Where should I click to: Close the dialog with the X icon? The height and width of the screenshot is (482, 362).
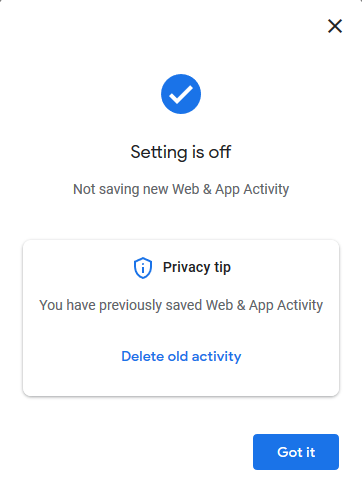click(335, 26)
